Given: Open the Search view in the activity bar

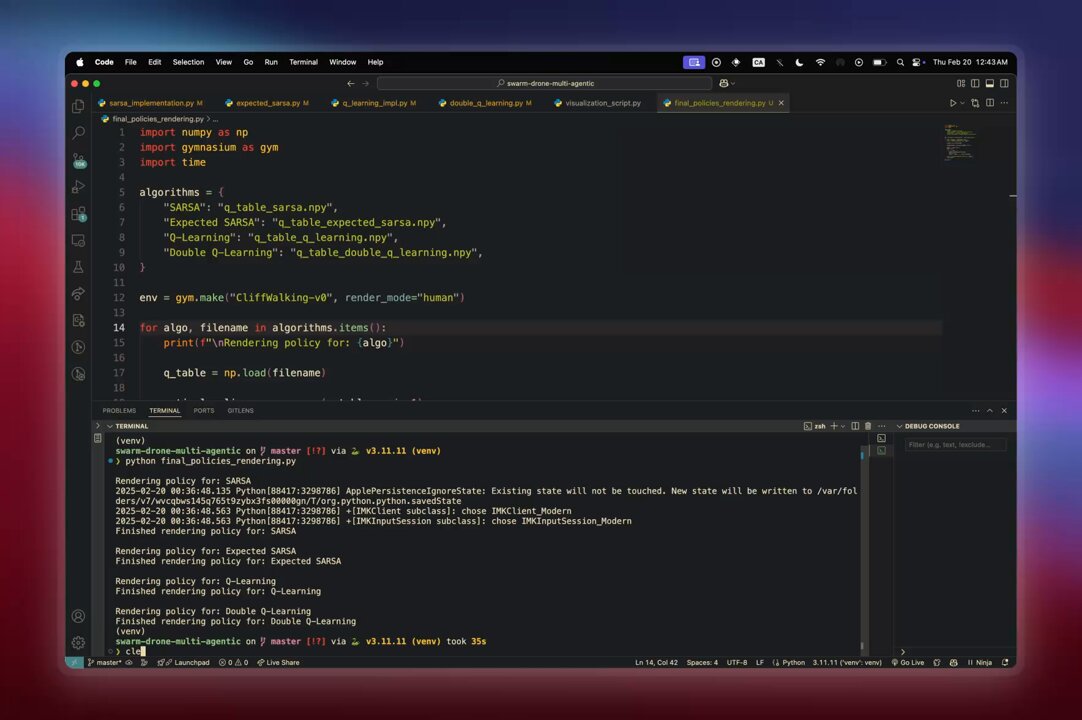Looking at the screenshot, I should [79, 133].
